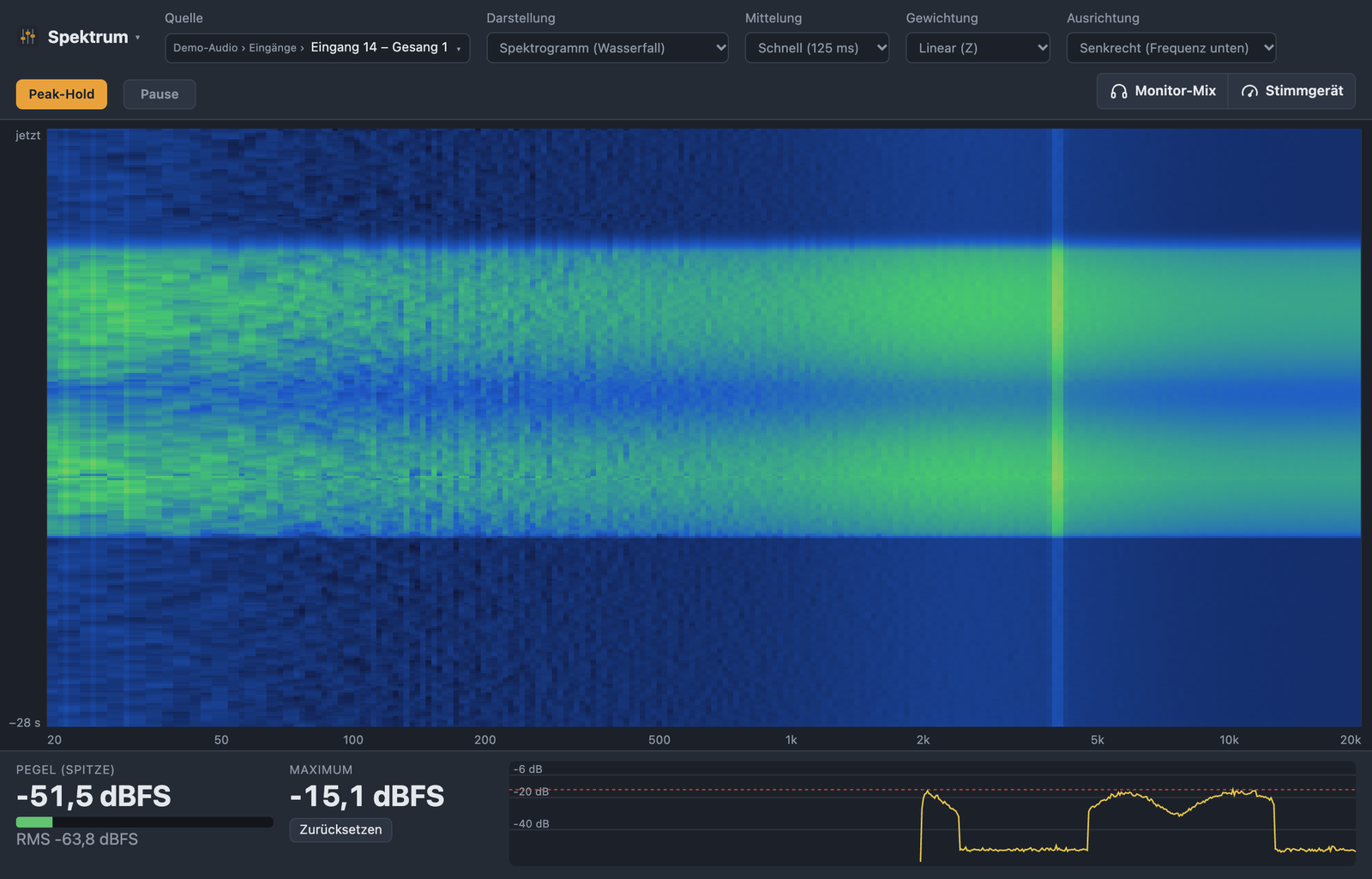
Task: Click the -6 dB graph scale label
Action: coord(528,769)
